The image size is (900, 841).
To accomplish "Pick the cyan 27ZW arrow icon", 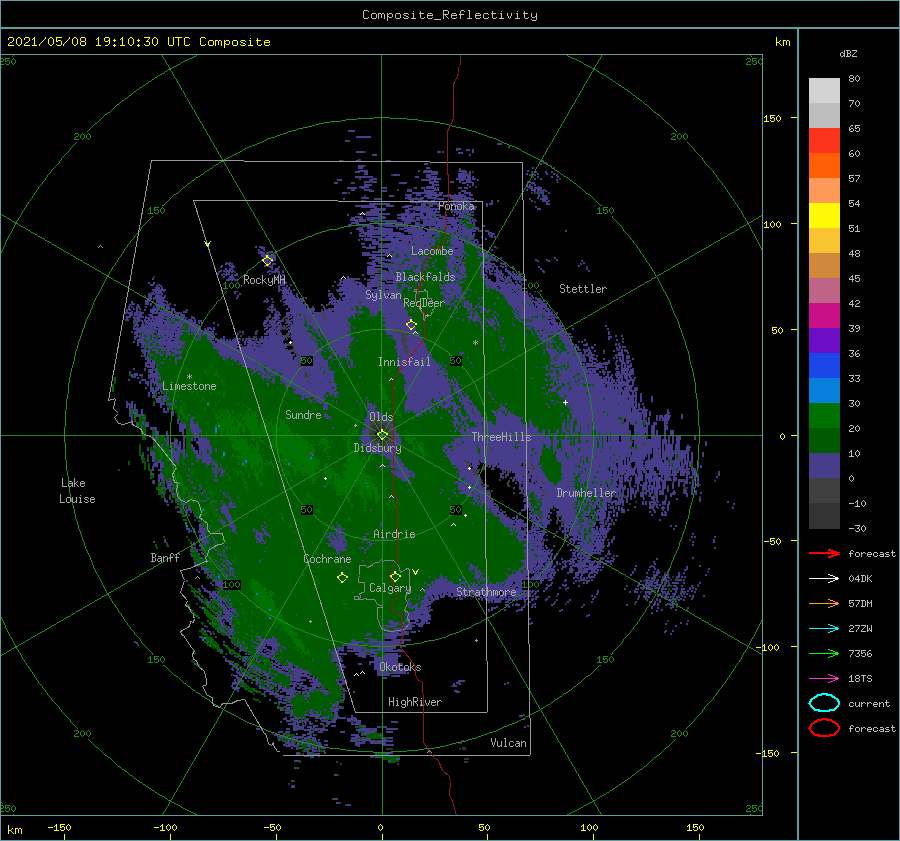I will pyautogui.click(x=824, y=629).
